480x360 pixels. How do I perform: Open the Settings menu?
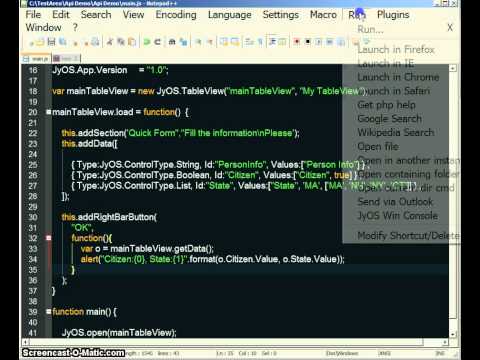[x=281, y=15]
